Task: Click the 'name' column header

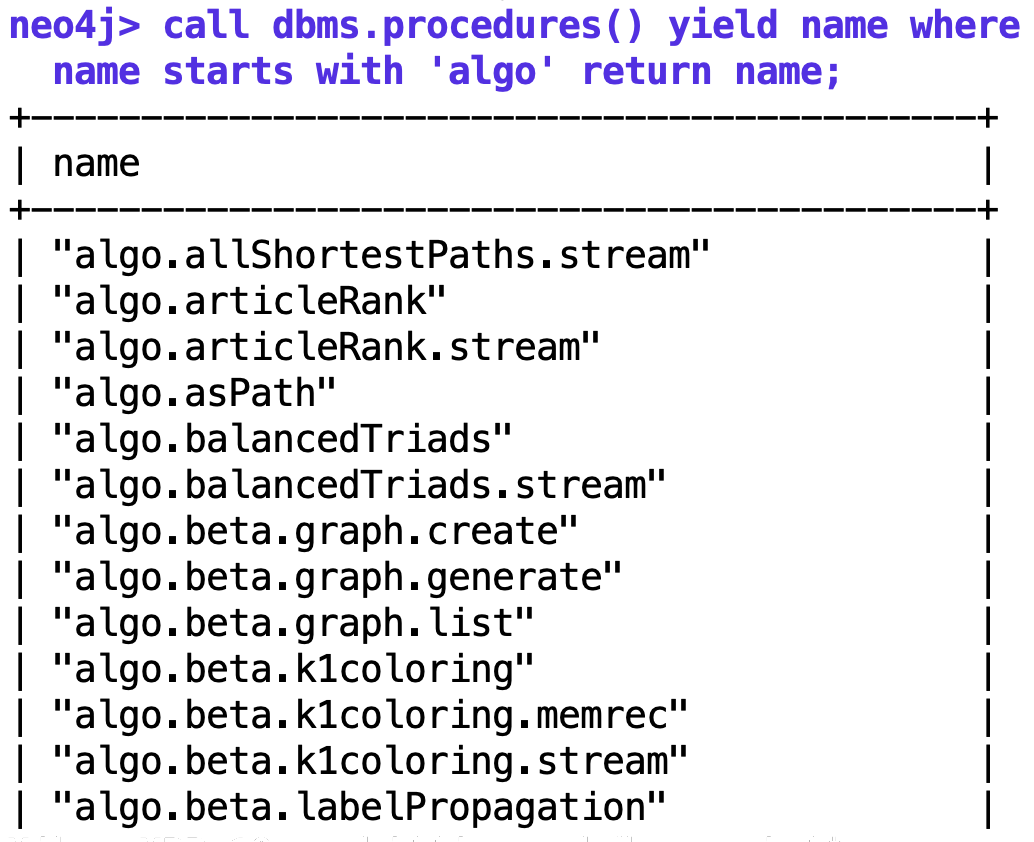Action: click(x=96, y=164)
